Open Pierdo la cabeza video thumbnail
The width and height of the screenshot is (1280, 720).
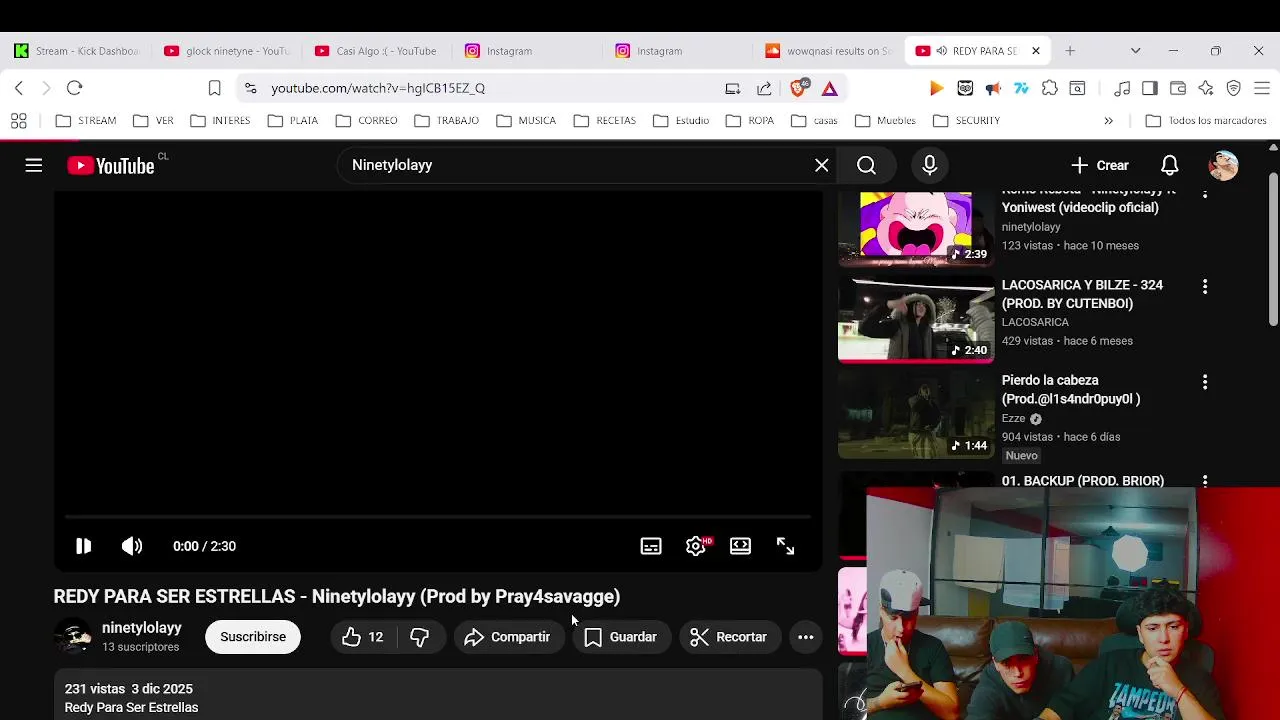click(x=916, y=416)
